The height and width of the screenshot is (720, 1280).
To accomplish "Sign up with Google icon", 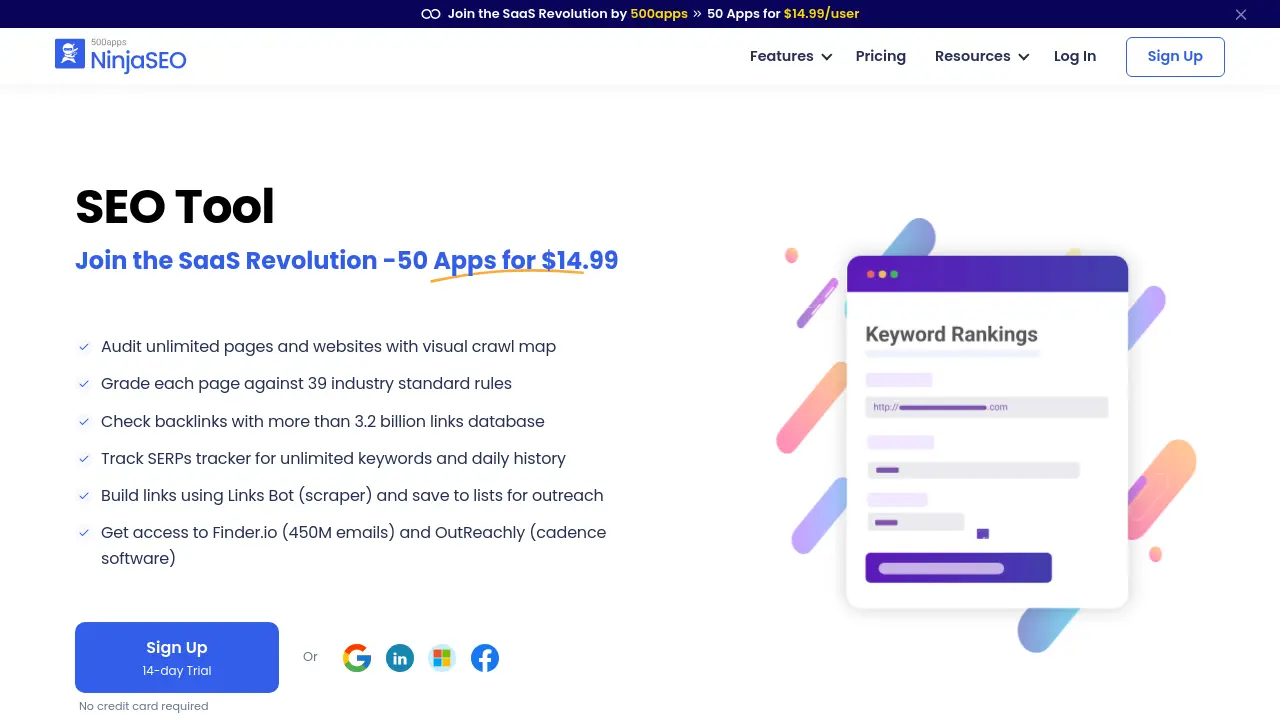I will pyautogui.click(x=357, y=658).
